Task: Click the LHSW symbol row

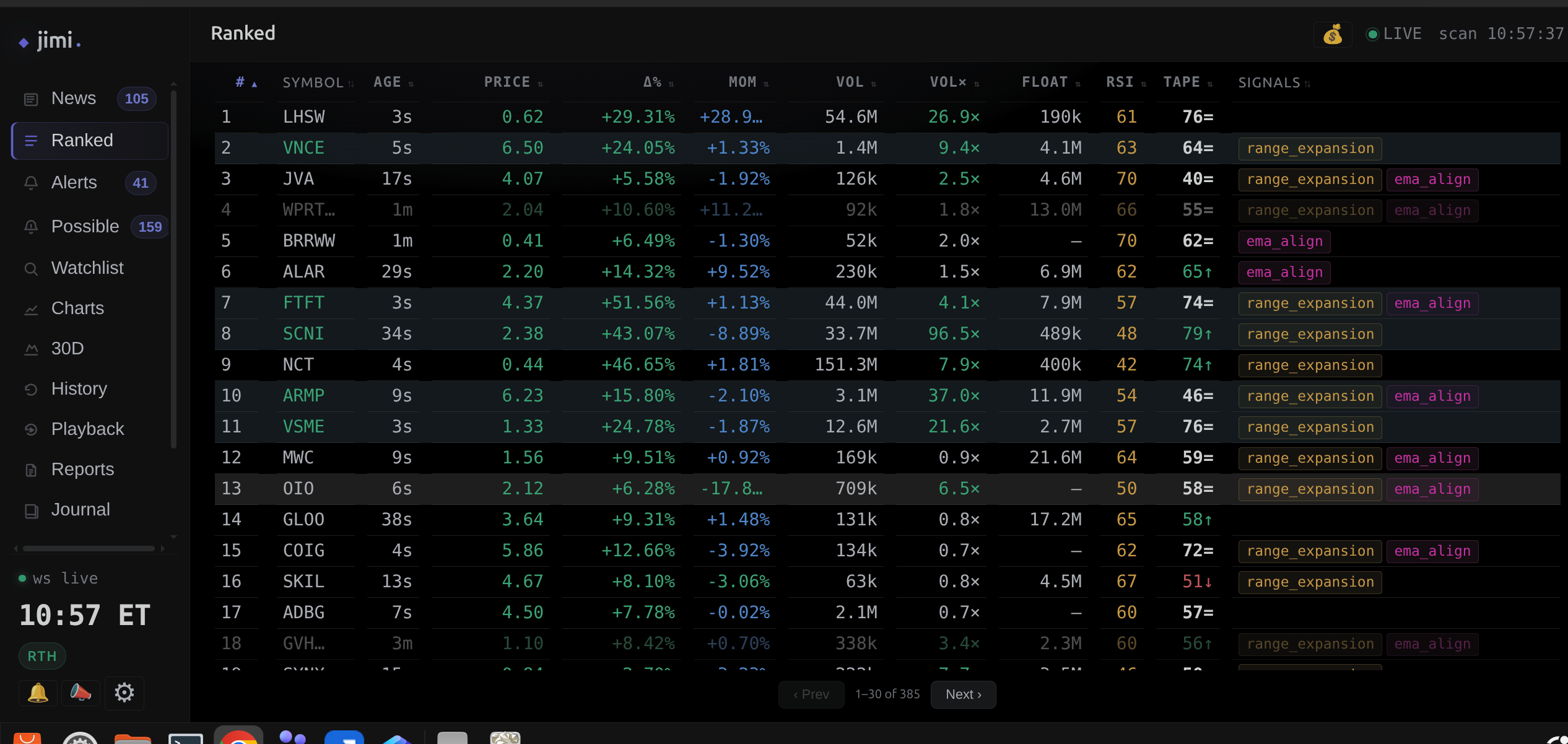Action: [887, 117]
